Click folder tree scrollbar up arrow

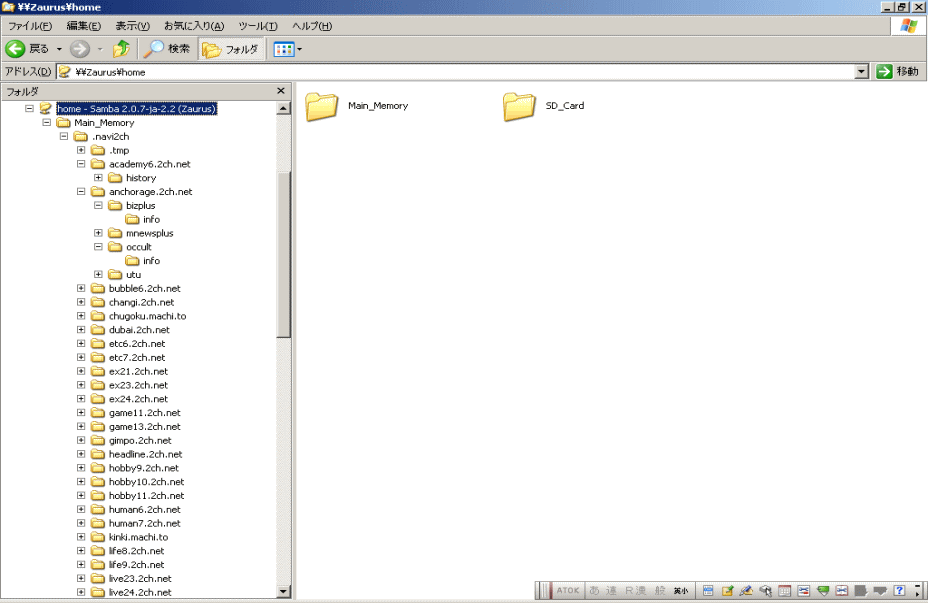pyautogui.click(x=283, y=108)
